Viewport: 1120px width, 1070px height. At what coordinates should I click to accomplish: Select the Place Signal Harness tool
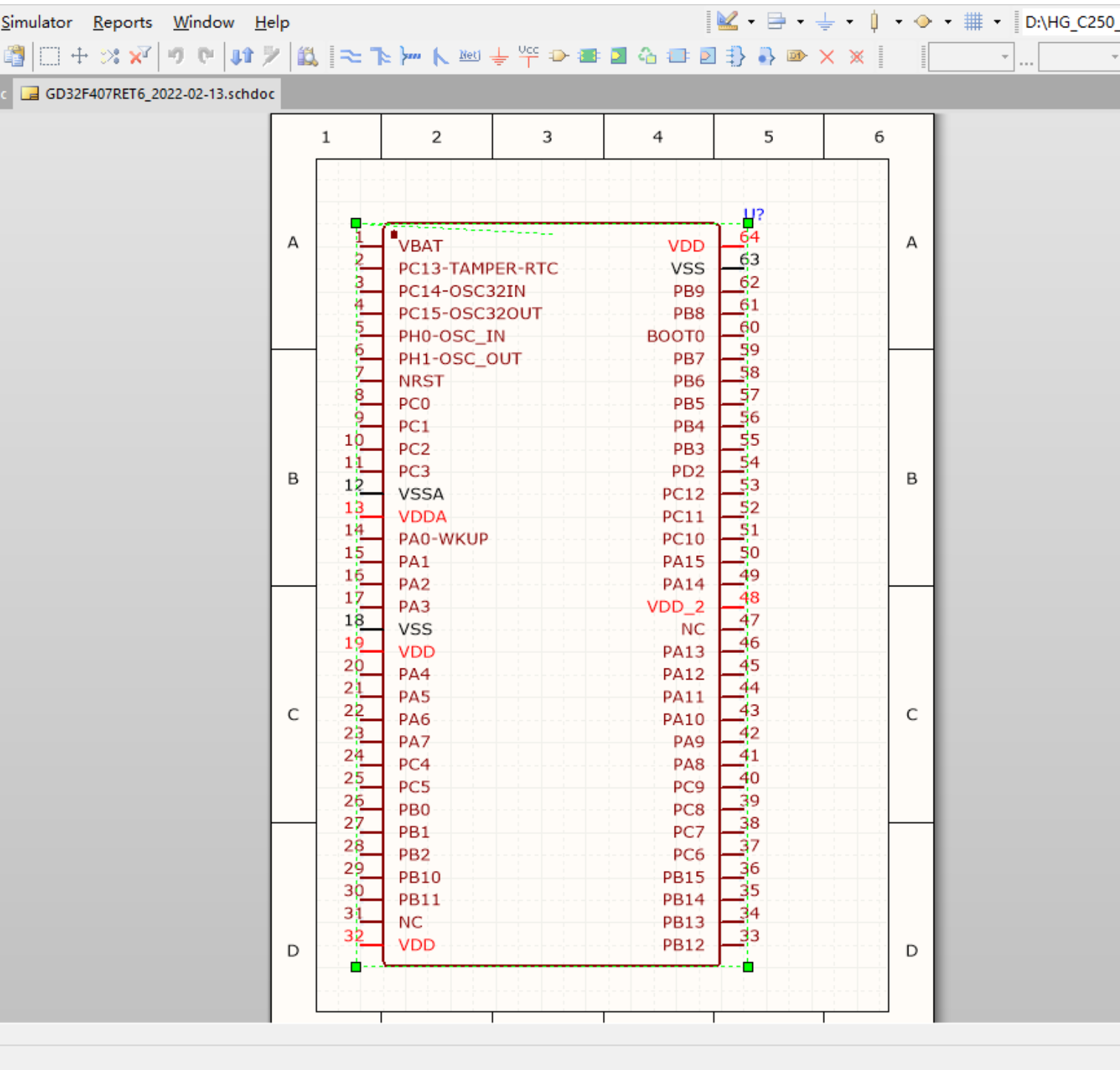tap(411, 56)
